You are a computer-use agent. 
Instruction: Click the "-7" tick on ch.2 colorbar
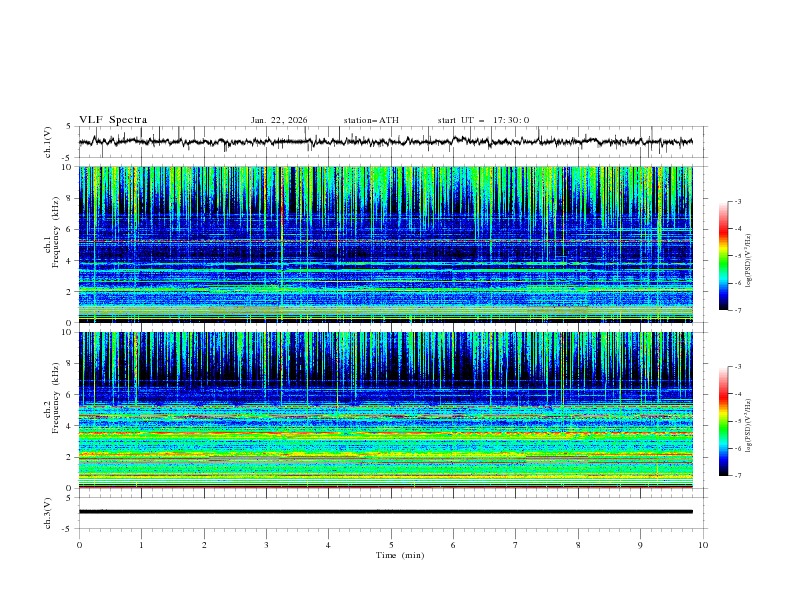(x=738, y=476)
